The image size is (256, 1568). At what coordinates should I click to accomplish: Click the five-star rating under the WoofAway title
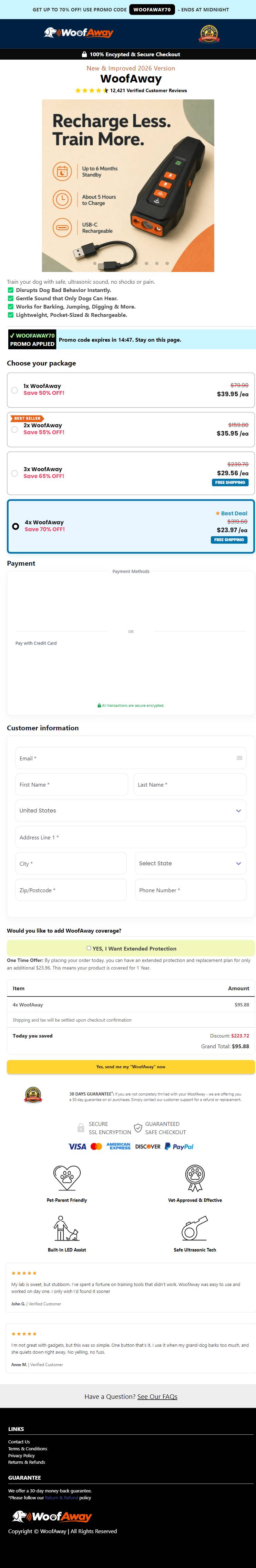point(91,90)
